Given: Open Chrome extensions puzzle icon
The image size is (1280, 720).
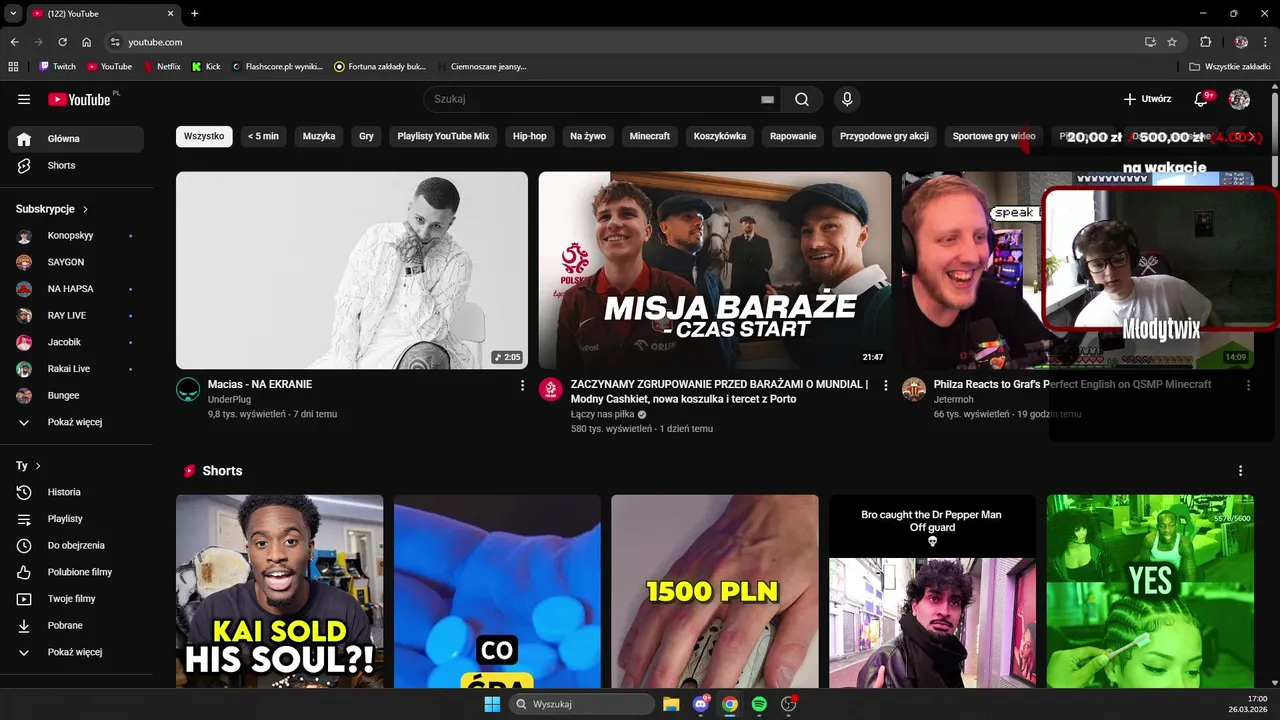Looking at the screenshot, I should pos(1205,42).
